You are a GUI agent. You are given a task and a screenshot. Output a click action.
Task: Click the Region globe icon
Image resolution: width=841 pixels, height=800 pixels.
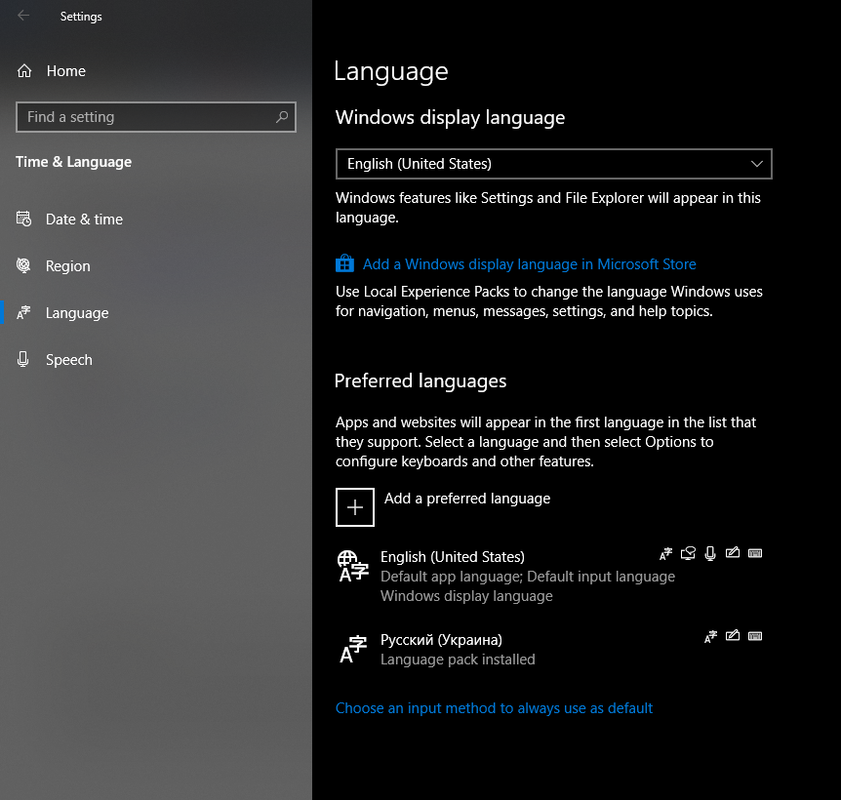[24, 265]
